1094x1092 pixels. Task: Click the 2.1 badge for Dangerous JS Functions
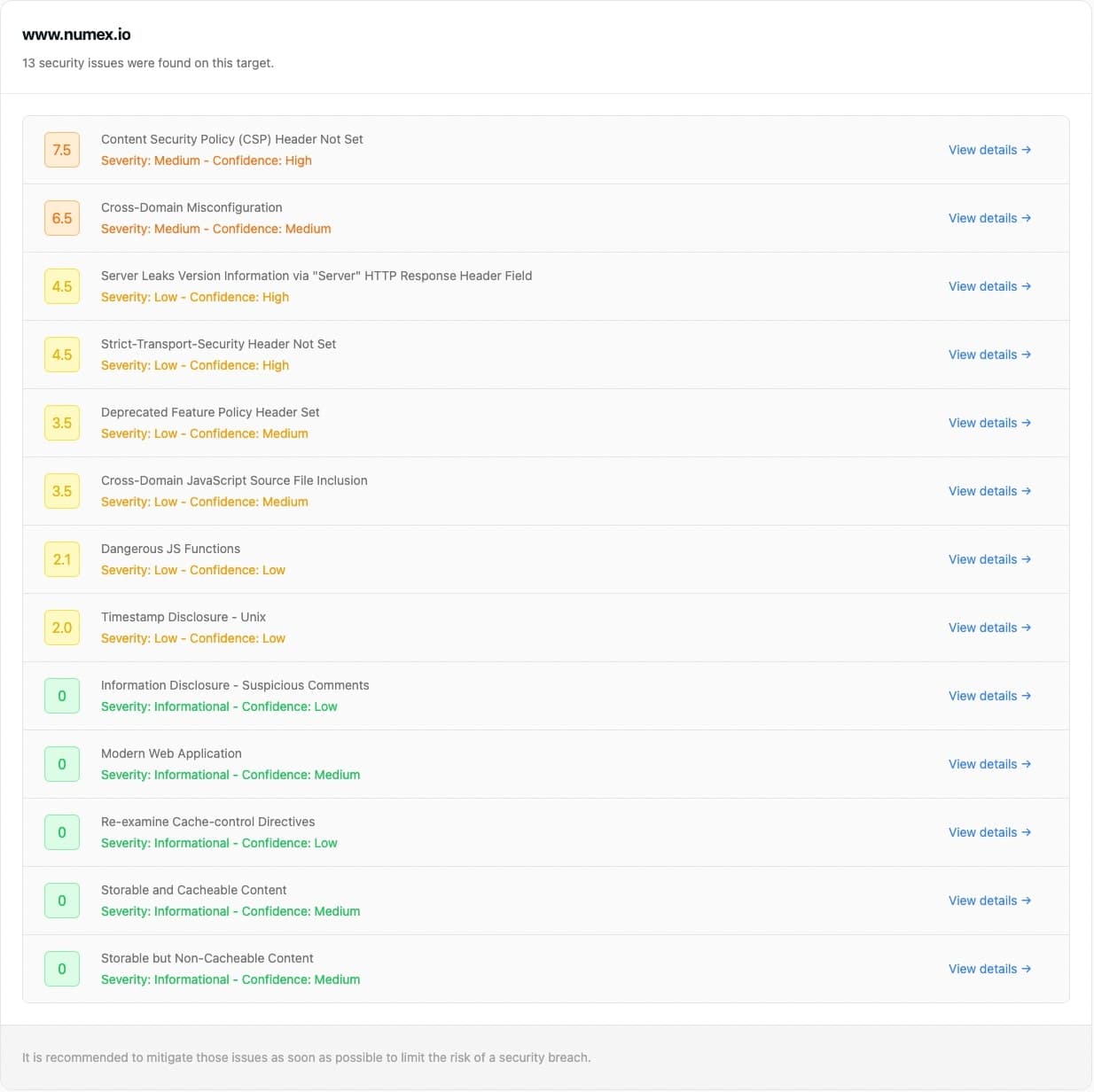click(x=62, y=559)
